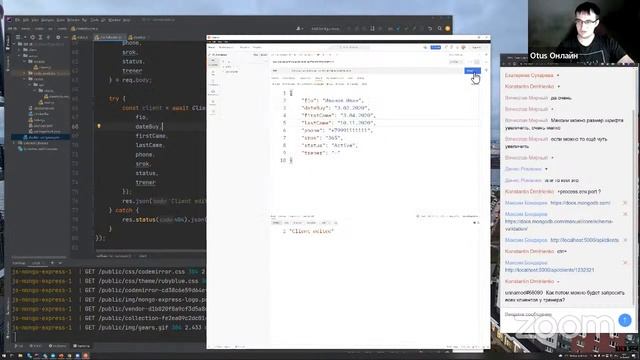Collapse the root project folder in the IDE tree
The height and width of the screenshot is (360, 640).
tap(13, 44)
